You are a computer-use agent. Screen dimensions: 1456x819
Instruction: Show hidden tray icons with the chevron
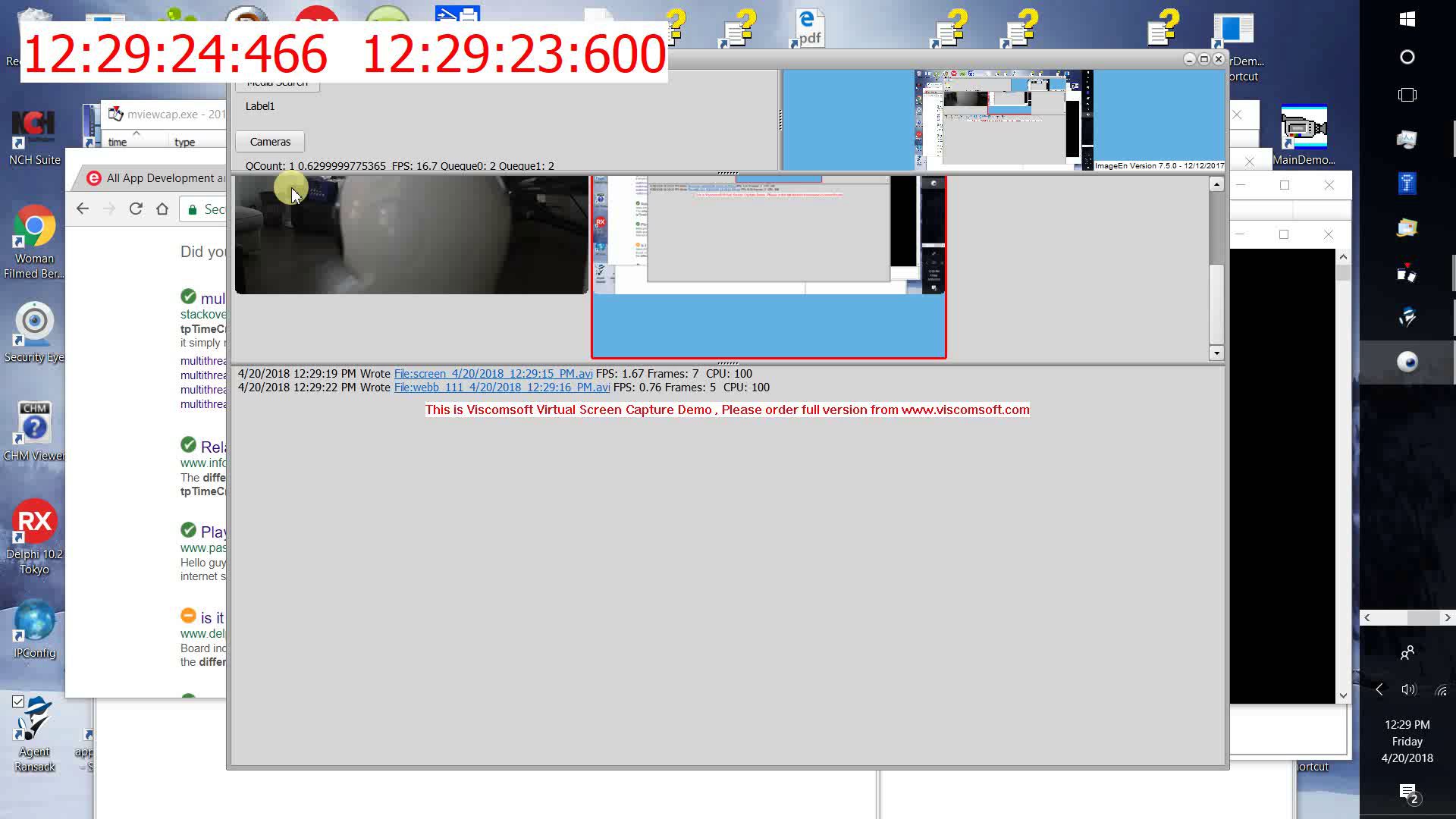click(x=1379, y=689)
